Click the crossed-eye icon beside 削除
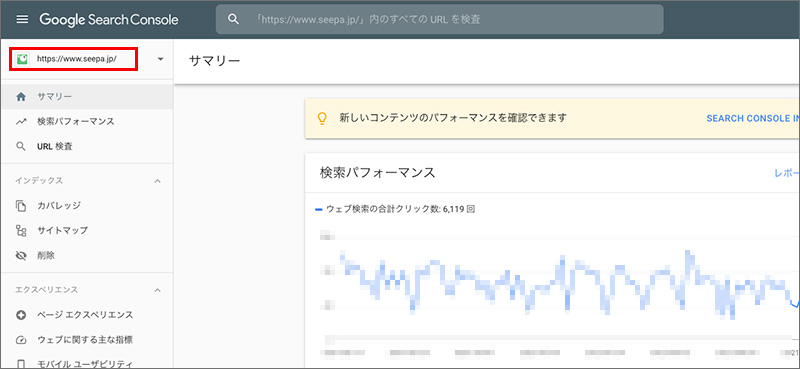The width and height of the screenshot is (800, 369). (21, 256)
